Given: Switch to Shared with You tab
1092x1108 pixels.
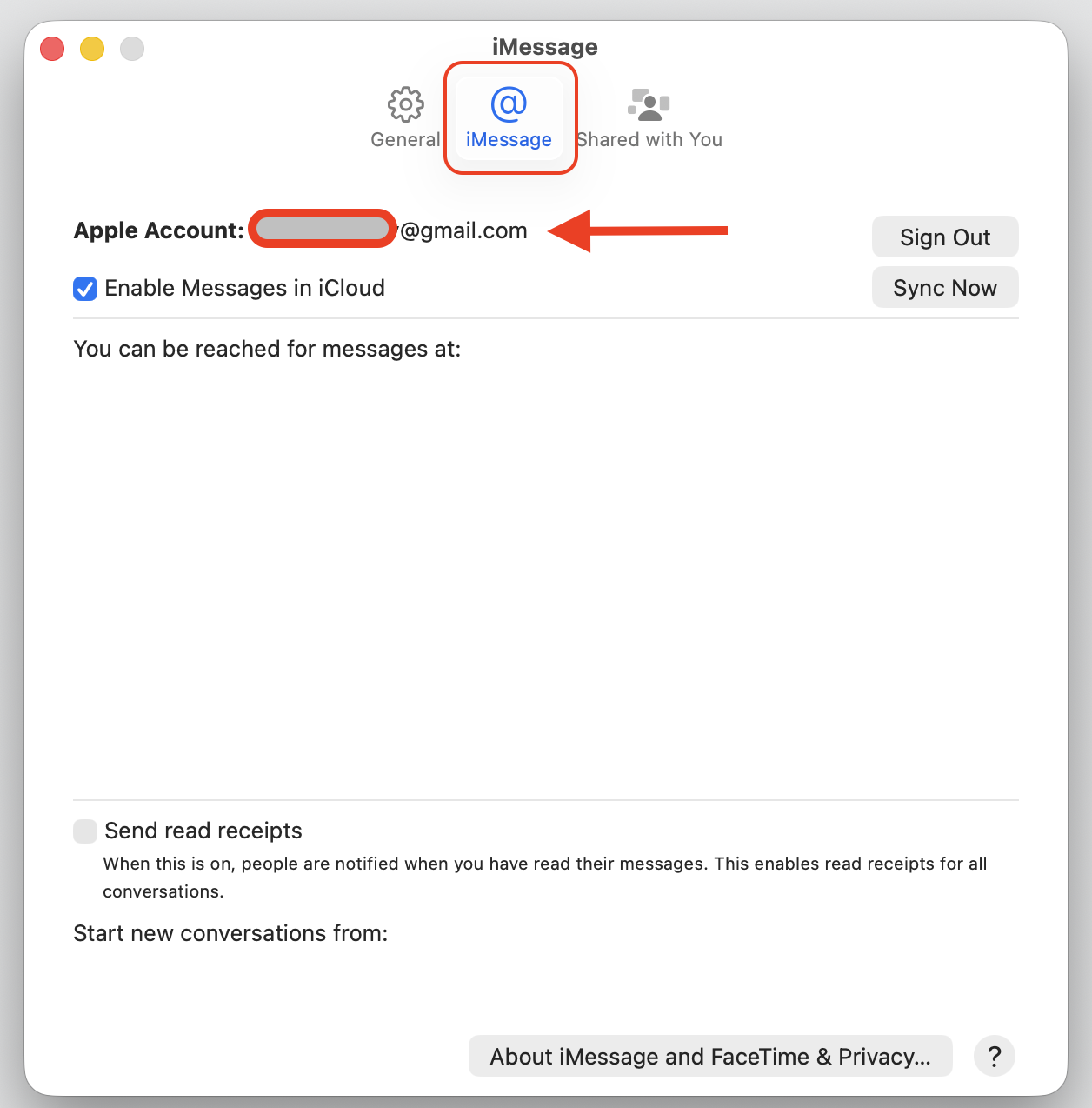Looking at the screenshot, I should [649, 118].
